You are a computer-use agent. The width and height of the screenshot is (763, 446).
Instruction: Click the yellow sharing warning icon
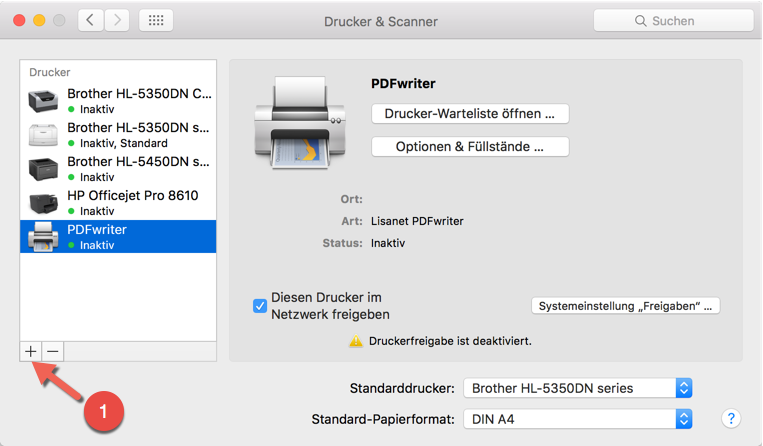(356, 340)
